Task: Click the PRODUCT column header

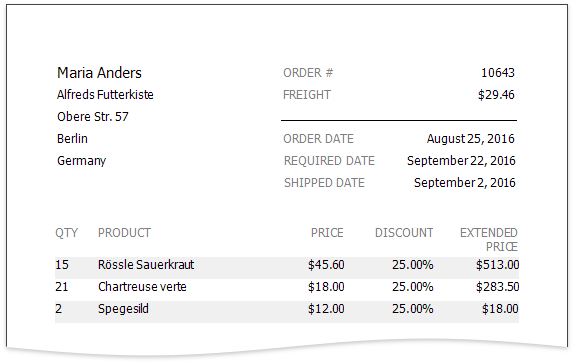Action: pyautogui.click(x=124, y=233)
